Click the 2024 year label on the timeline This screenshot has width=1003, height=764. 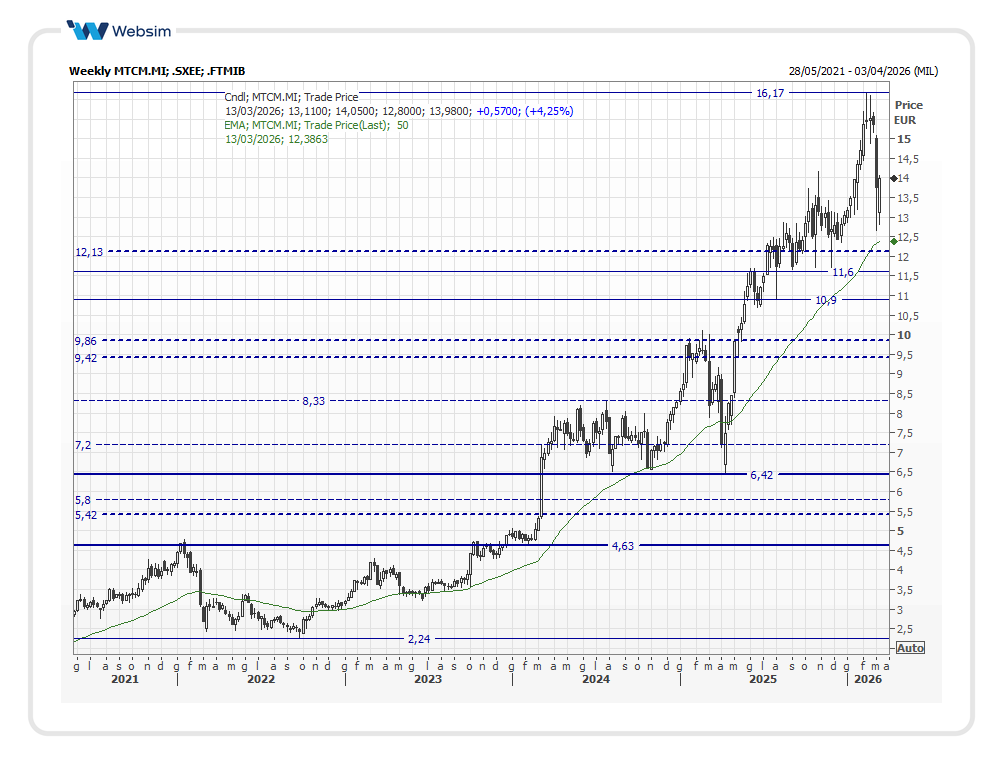pos(595,680)
